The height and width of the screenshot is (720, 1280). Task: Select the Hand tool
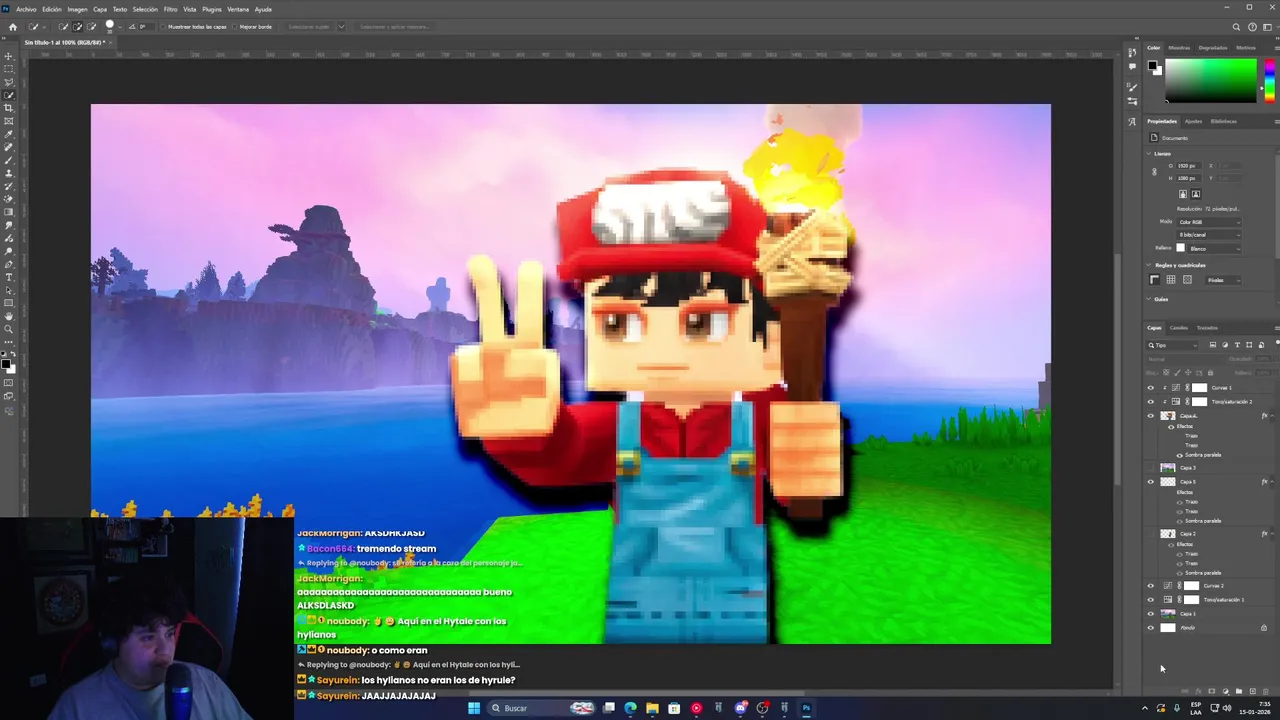coord(9,316)
